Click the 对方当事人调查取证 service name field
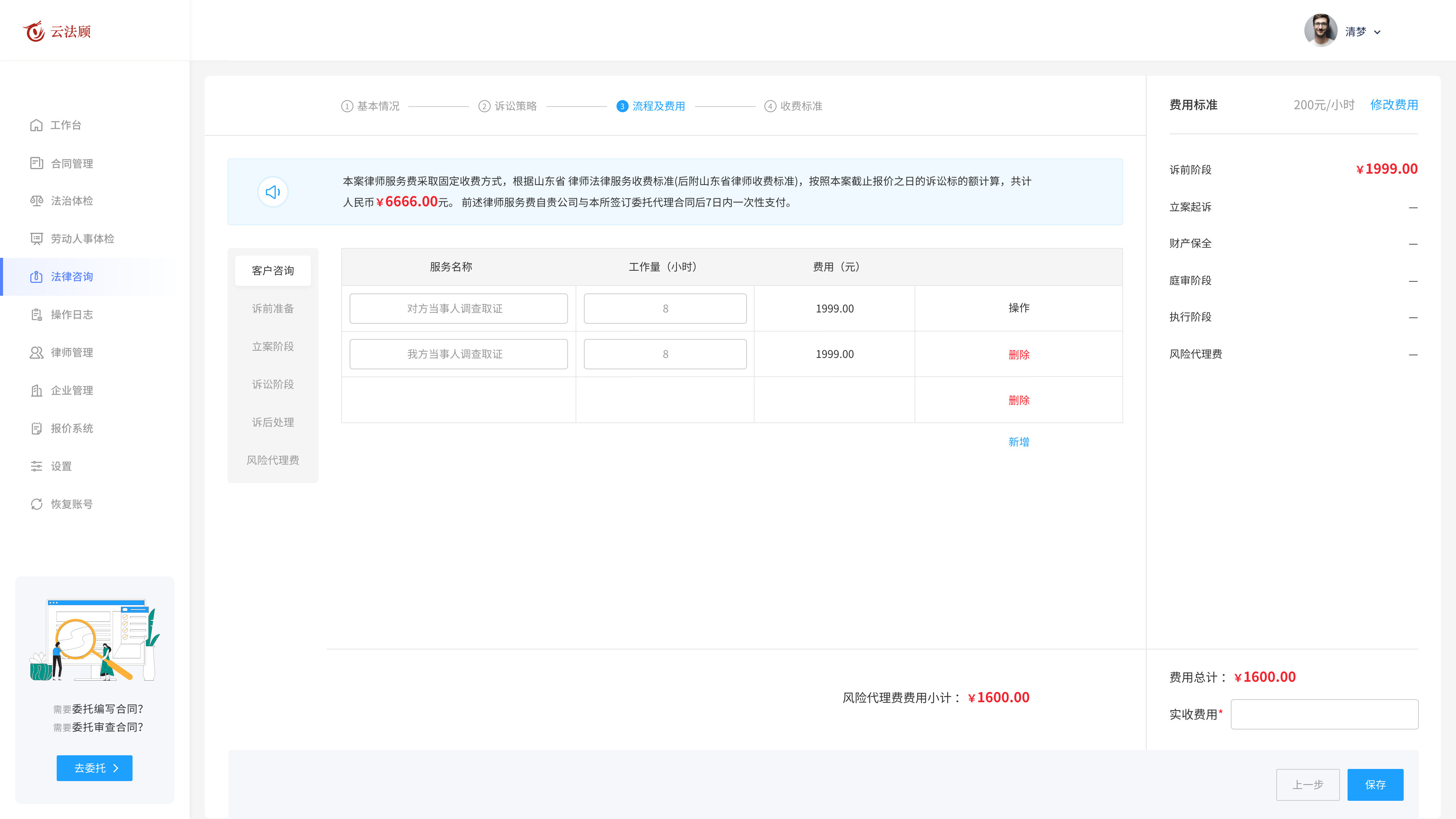The width and height of the screenshot is (1456, 819). [x=458, y=309]
